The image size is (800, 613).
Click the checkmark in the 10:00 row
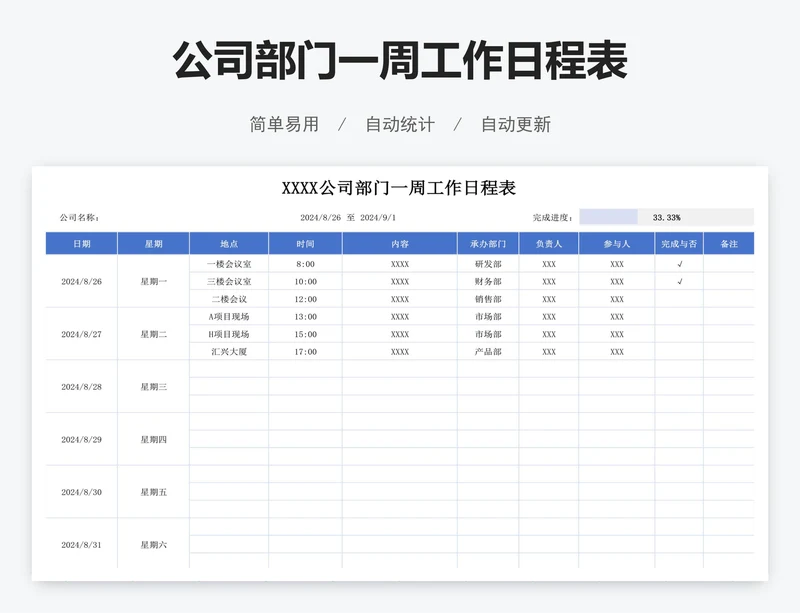click(x=680, y=281)
